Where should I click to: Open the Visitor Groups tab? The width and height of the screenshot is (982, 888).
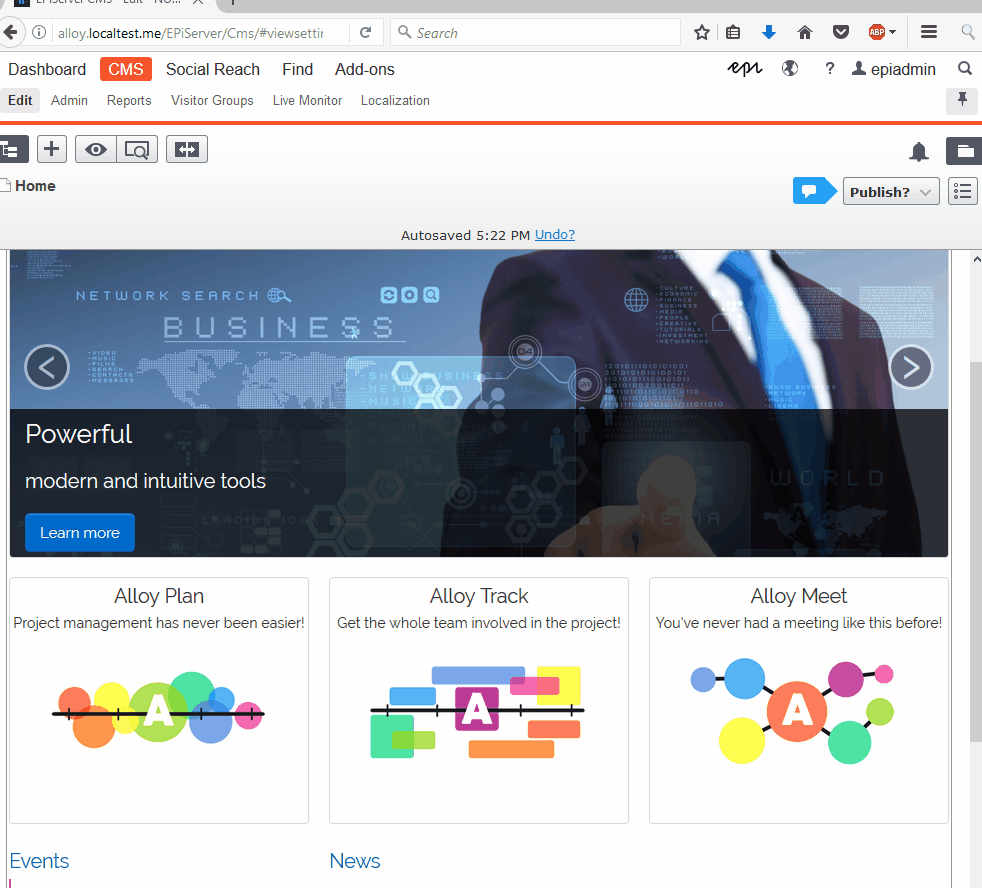click(x=212, y=100)
